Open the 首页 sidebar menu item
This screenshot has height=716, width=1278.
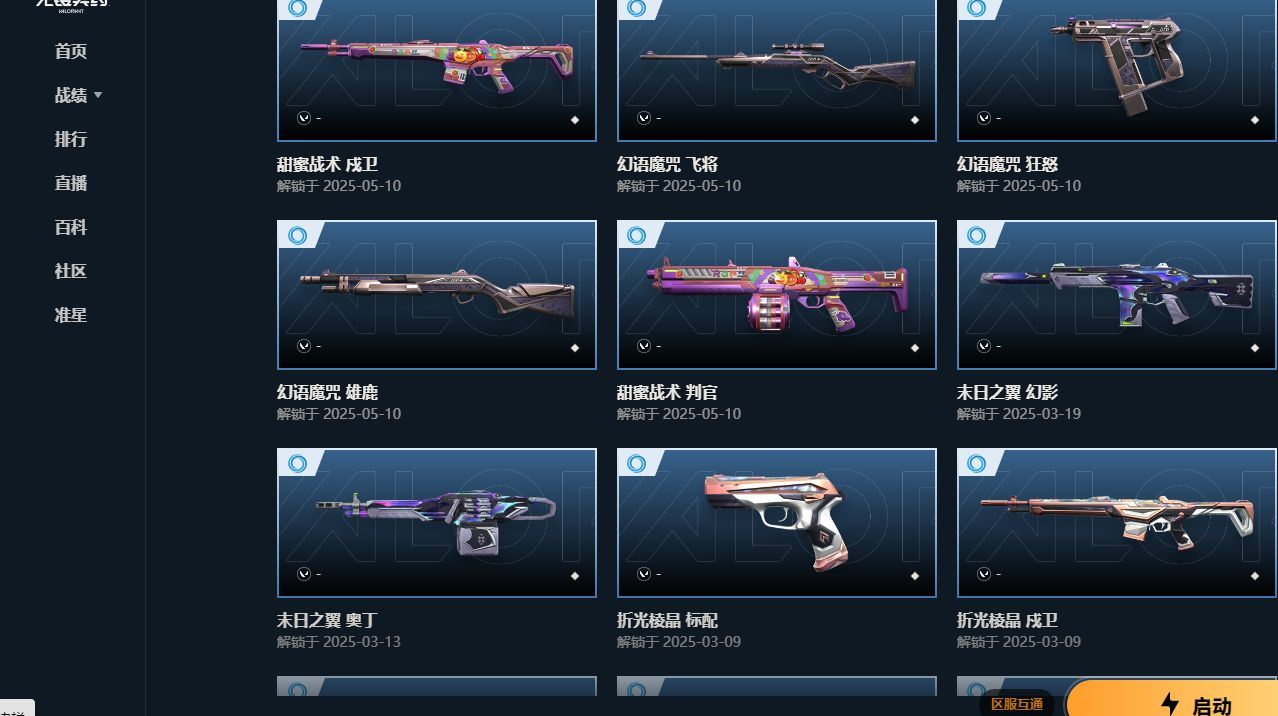click(71, 51)
